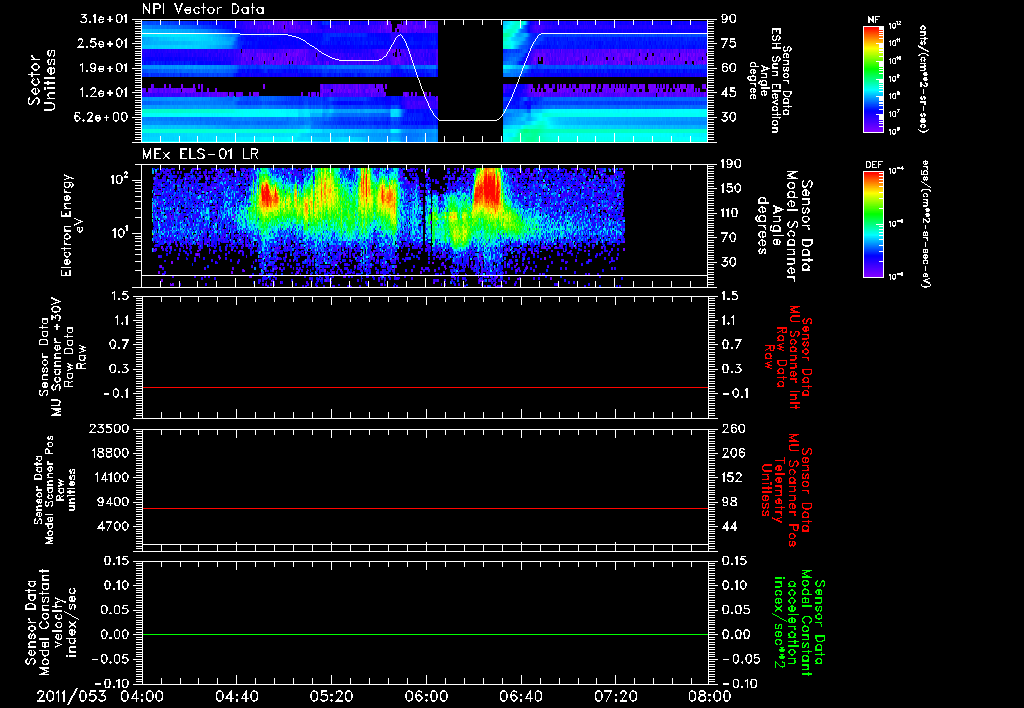Click the '07:20' time axis label
This screenshot has width=1024, height=708.
615,696
